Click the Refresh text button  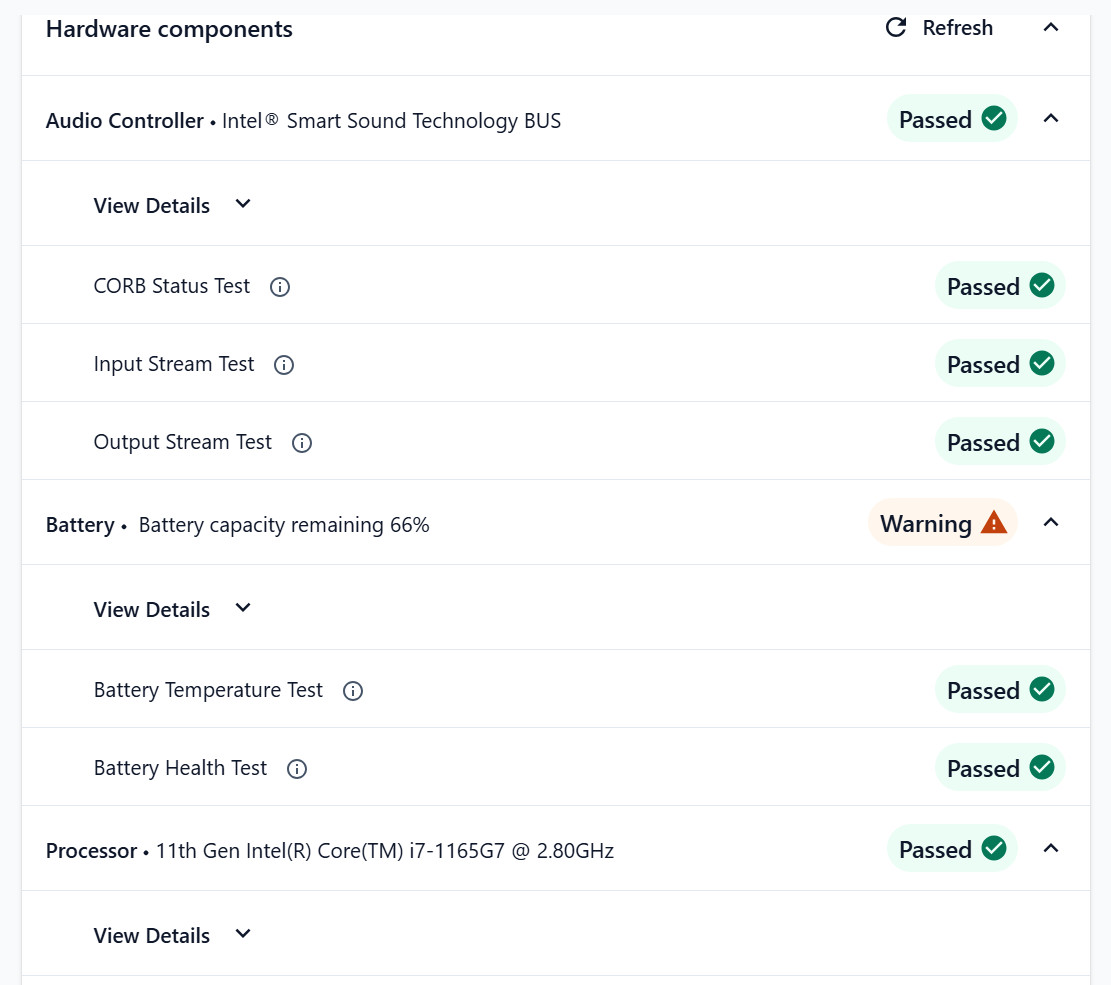pos(957,28)
